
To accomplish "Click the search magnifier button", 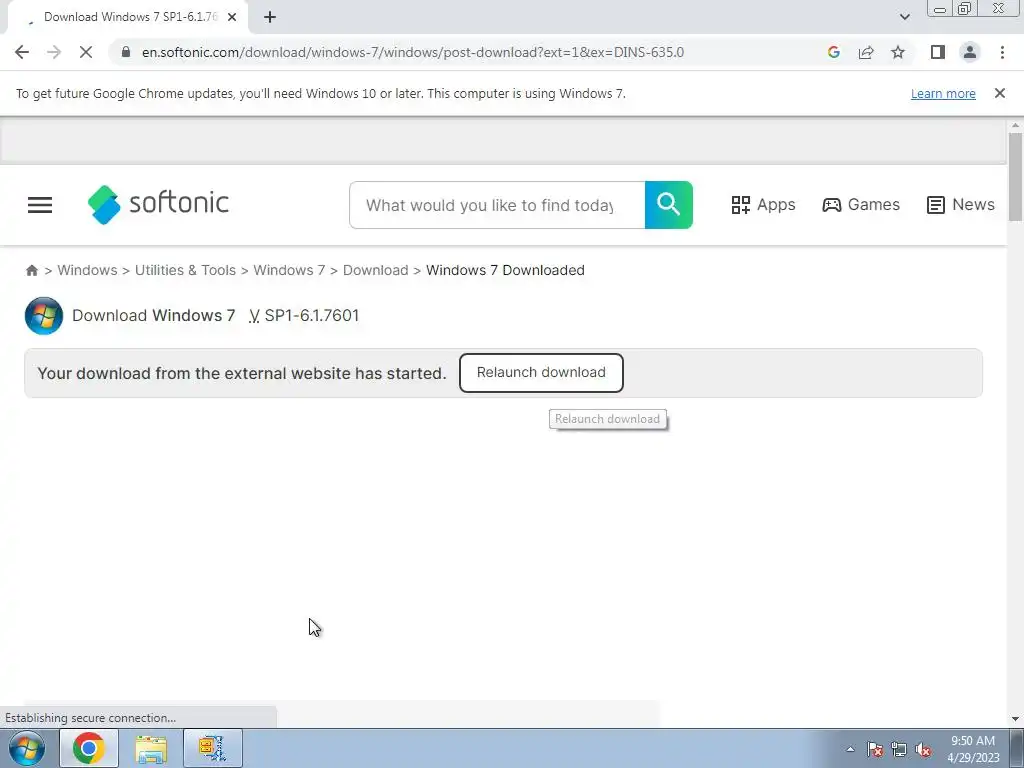I will [669, 205].
